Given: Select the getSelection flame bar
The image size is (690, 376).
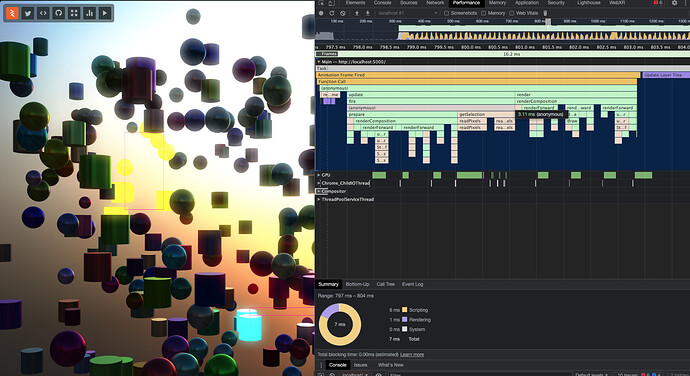Looking at the screenshot, I should [x=487, y=114].
